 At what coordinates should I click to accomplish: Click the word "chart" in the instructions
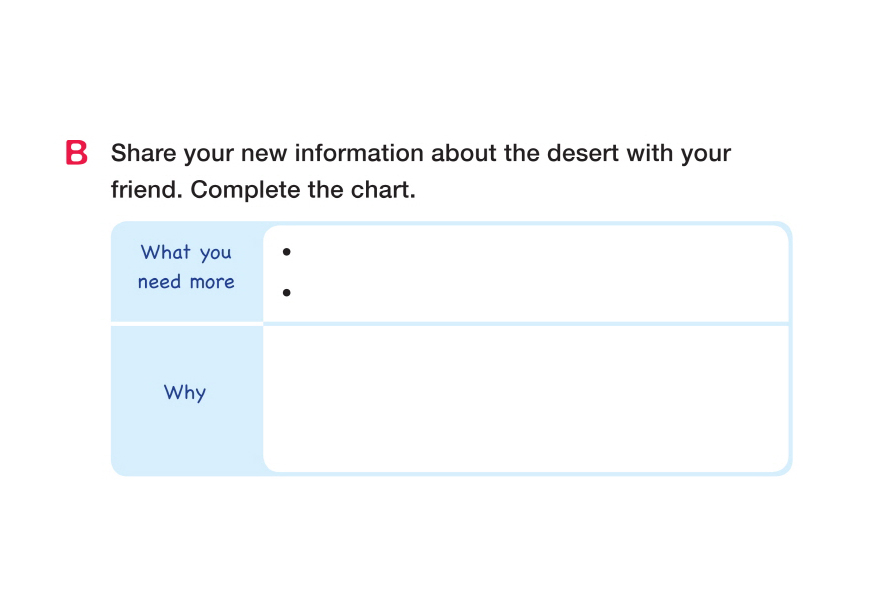click(x=381, y=189)
